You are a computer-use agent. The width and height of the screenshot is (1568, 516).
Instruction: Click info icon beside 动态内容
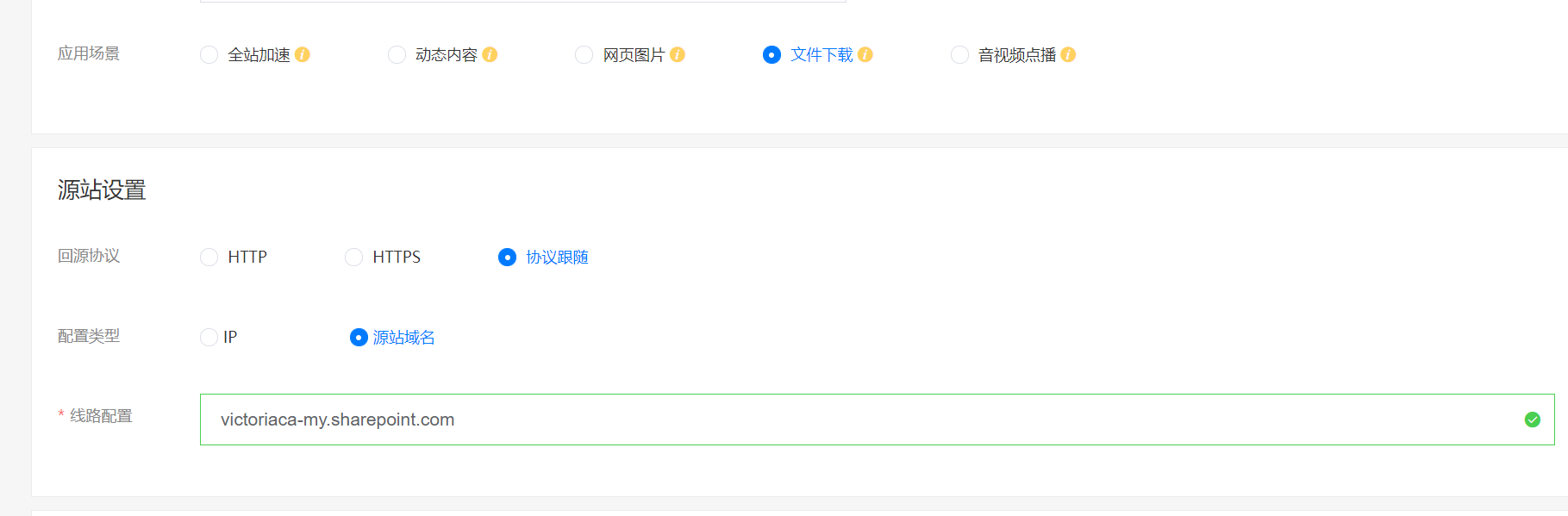point(490,55)
